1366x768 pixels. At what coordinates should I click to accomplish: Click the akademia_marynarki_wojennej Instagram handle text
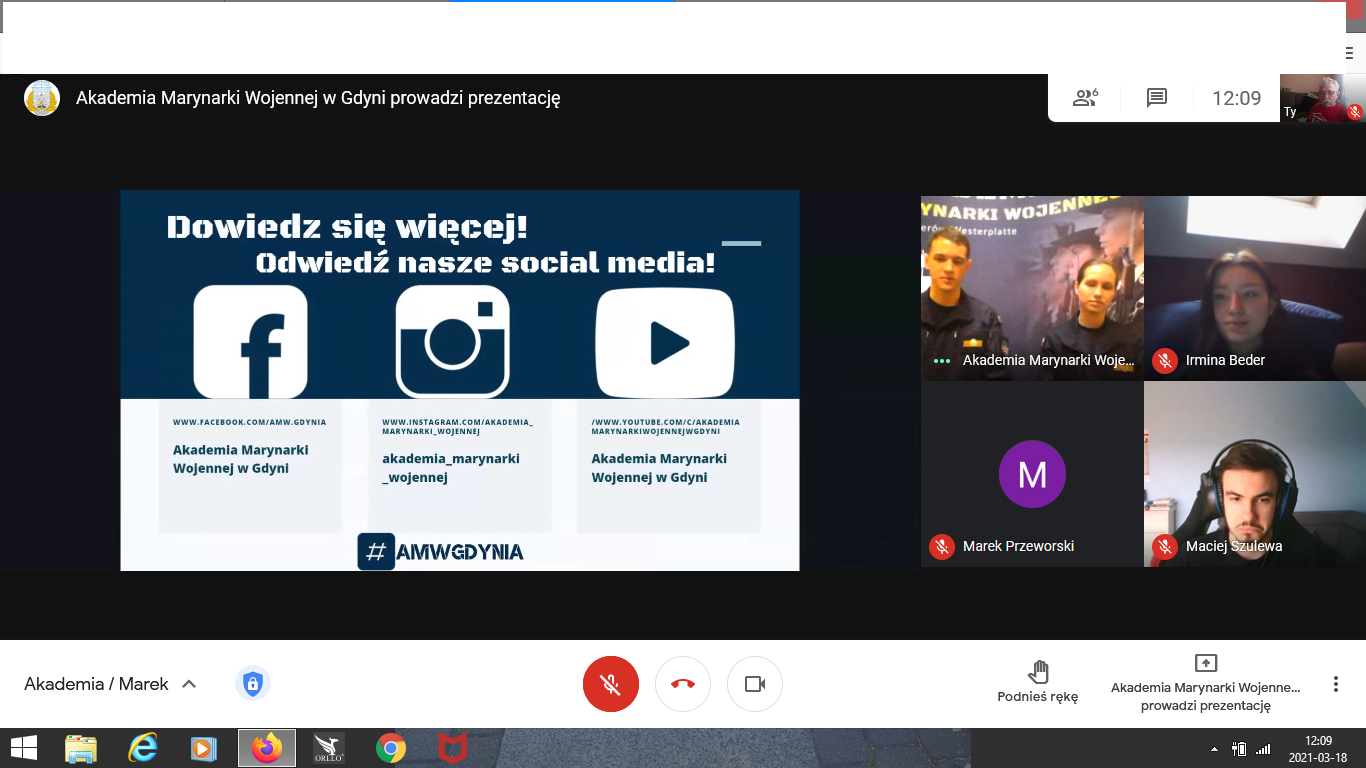pyautogui.click(x=451, y=468)
